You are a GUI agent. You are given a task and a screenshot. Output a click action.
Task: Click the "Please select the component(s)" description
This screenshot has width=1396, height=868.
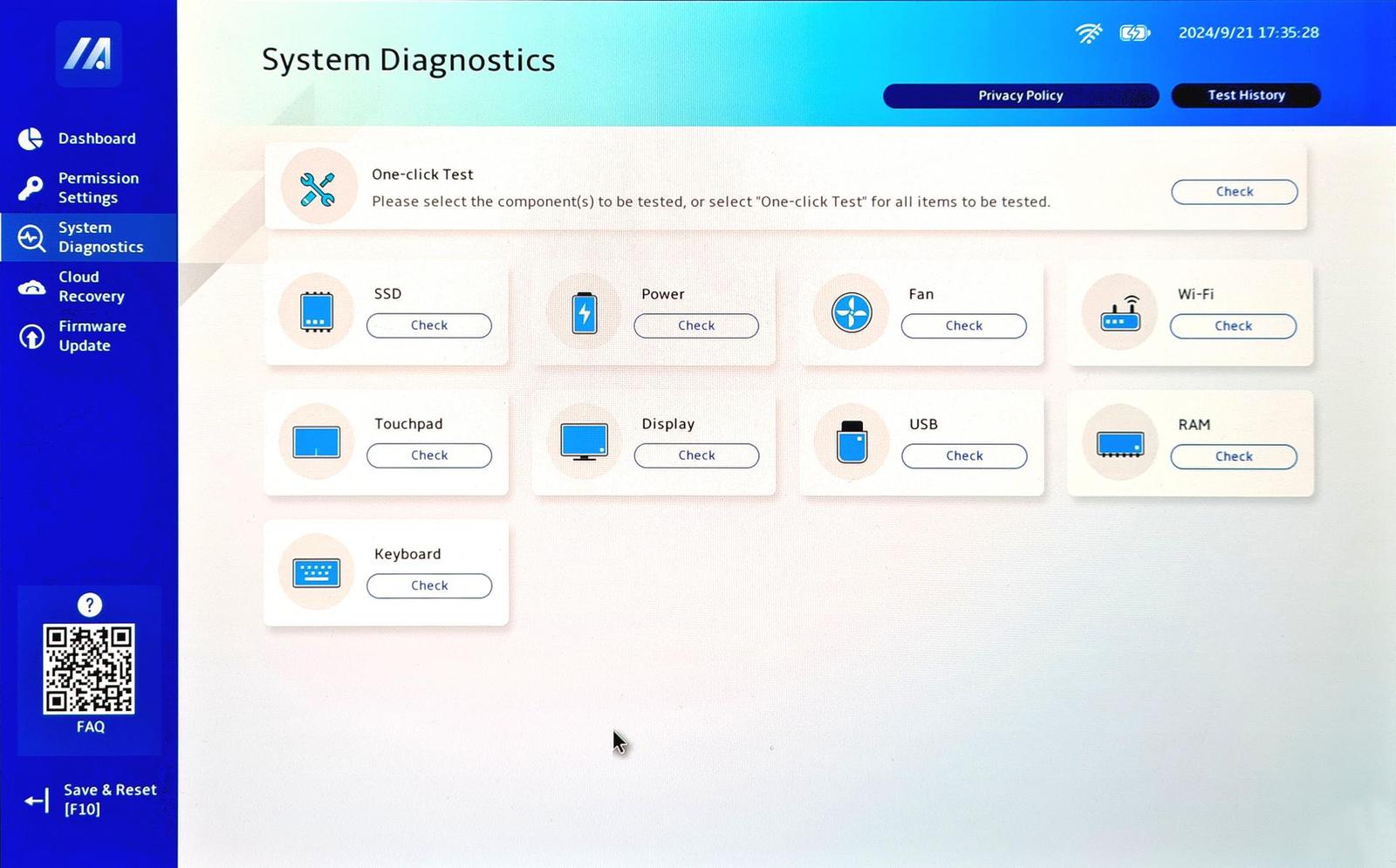[x=711, y=202]
